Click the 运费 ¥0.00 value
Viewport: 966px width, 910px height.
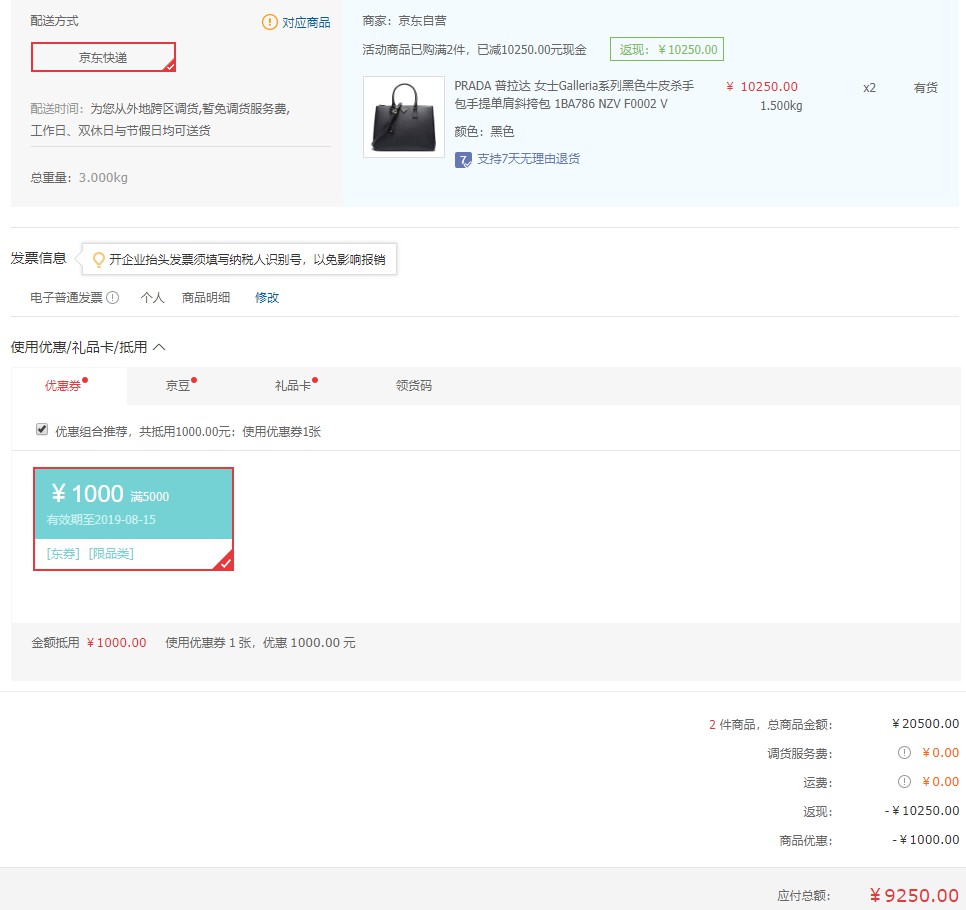pyautogui.click(x=941, y=781)
